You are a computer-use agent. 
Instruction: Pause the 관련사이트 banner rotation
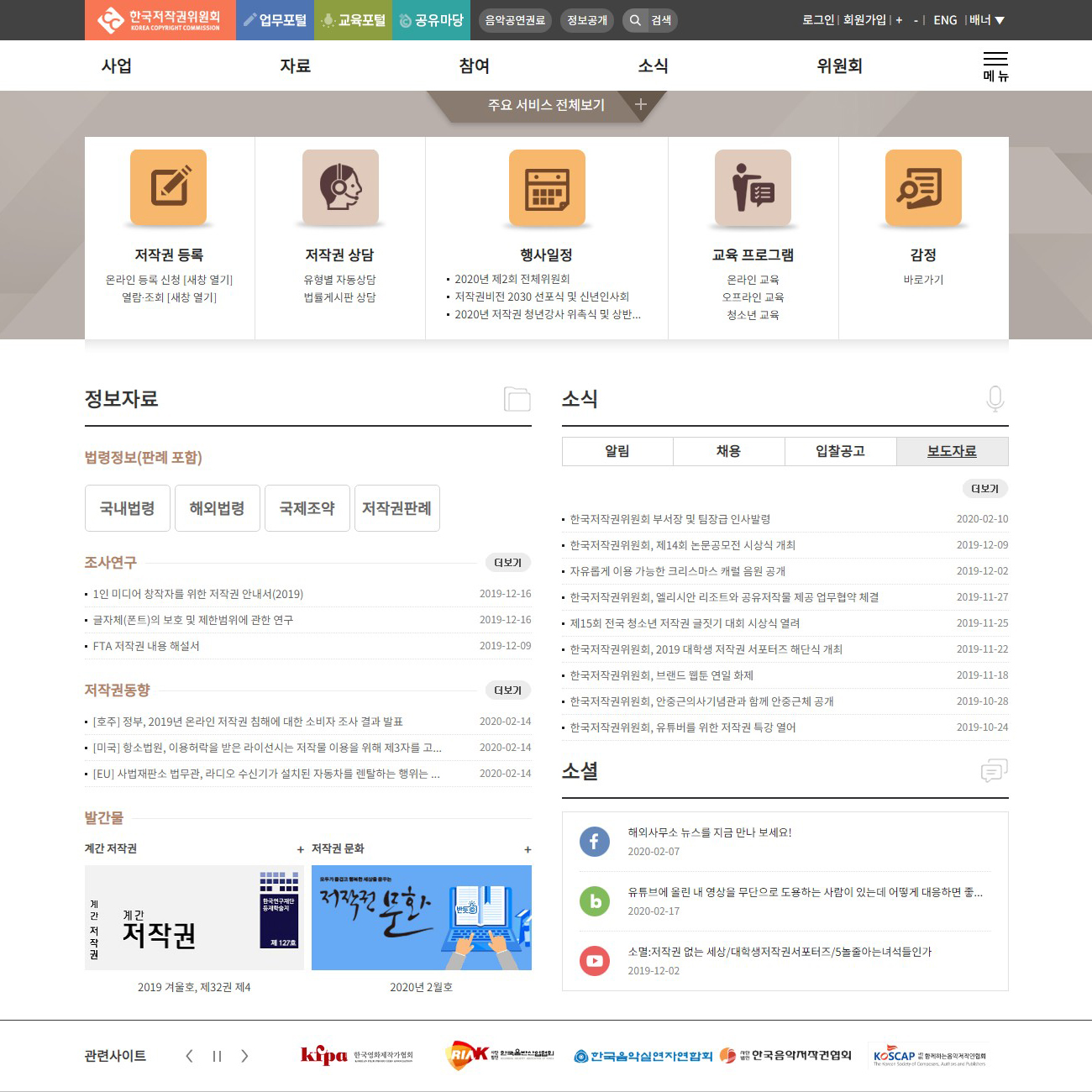[x=217, y=1056]
